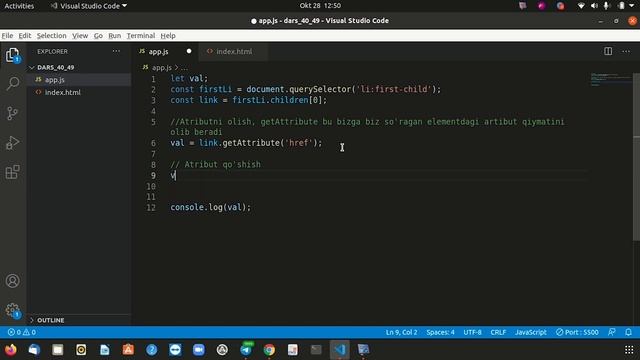Open the Source Control view icon
This screenshot has width=640, height=360.
click(x=13, y=113)
